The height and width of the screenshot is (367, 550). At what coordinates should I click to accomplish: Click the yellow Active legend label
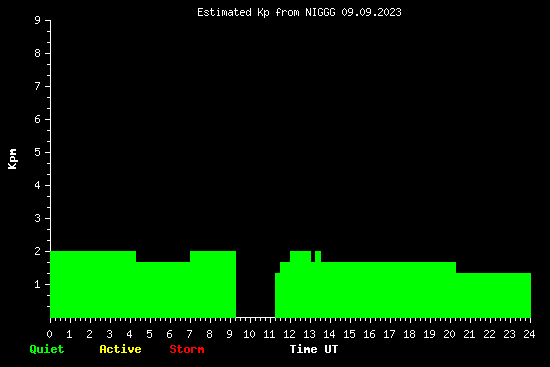point(120,349)
